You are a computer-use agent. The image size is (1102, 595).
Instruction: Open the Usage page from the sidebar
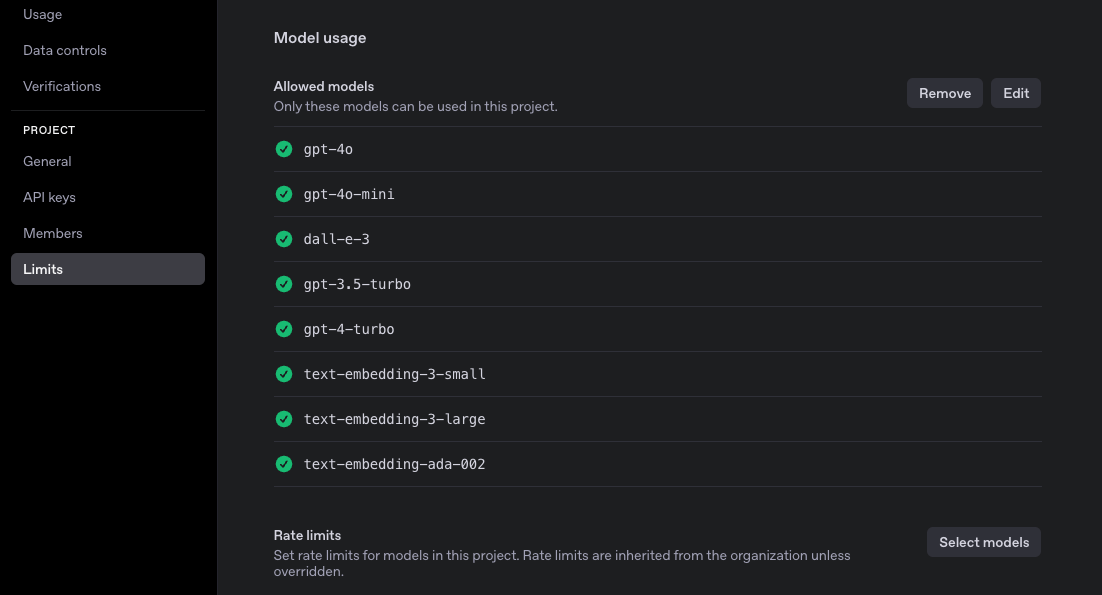(42, 14)
